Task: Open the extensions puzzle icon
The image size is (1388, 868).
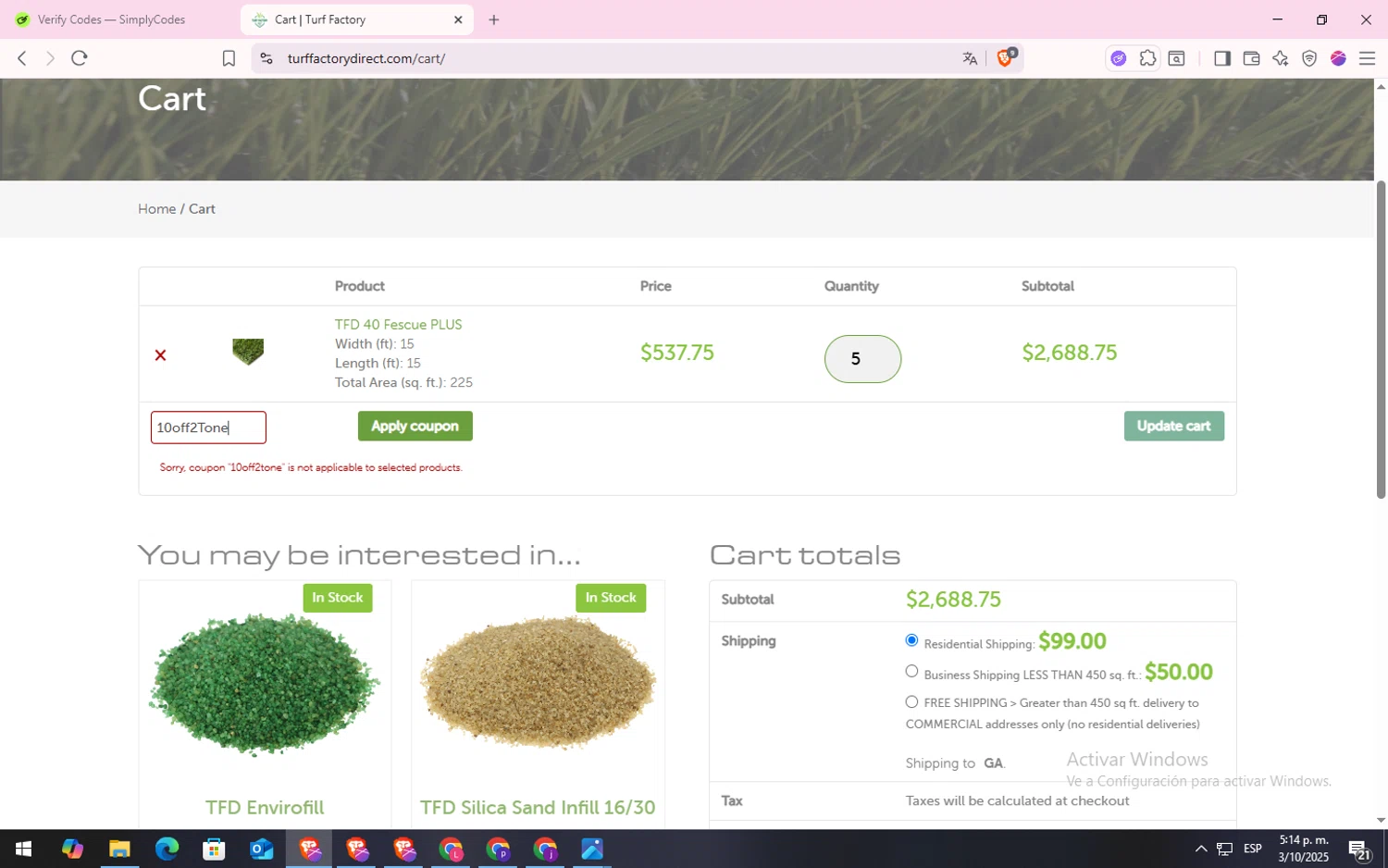Action: 1147,58
